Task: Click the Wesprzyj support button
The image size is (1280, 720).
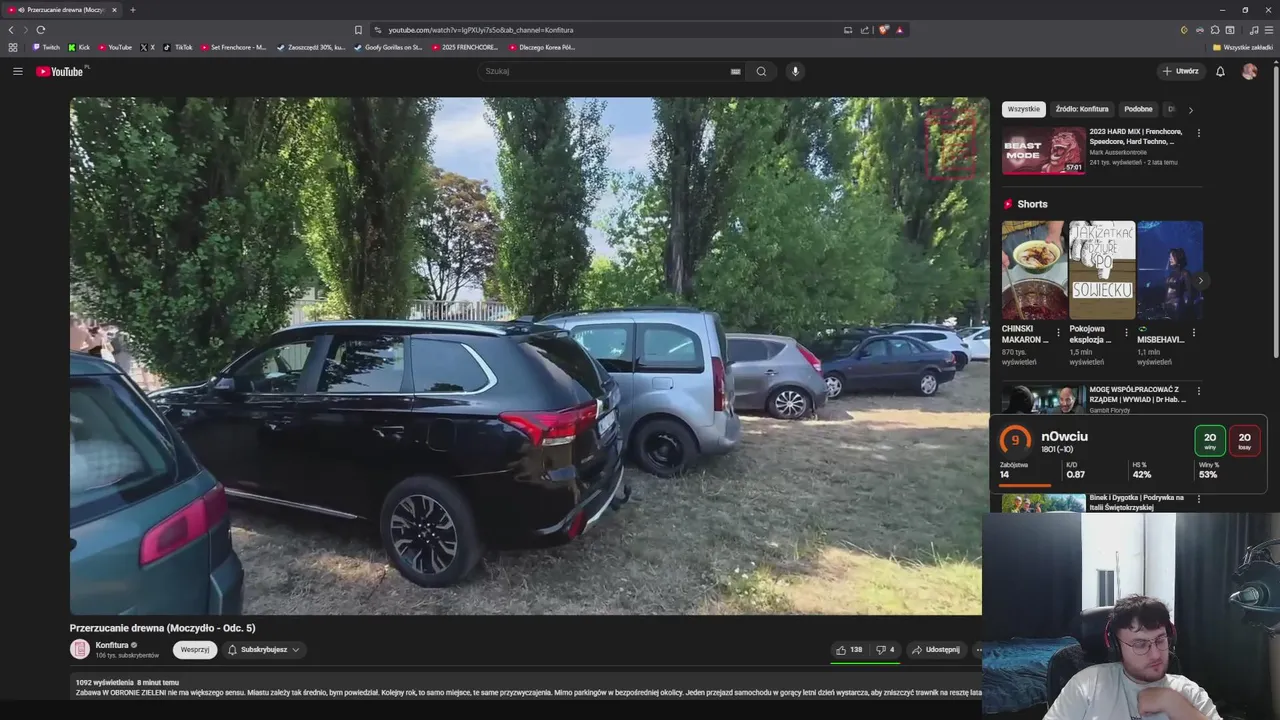Action: (x=195, y=650)
